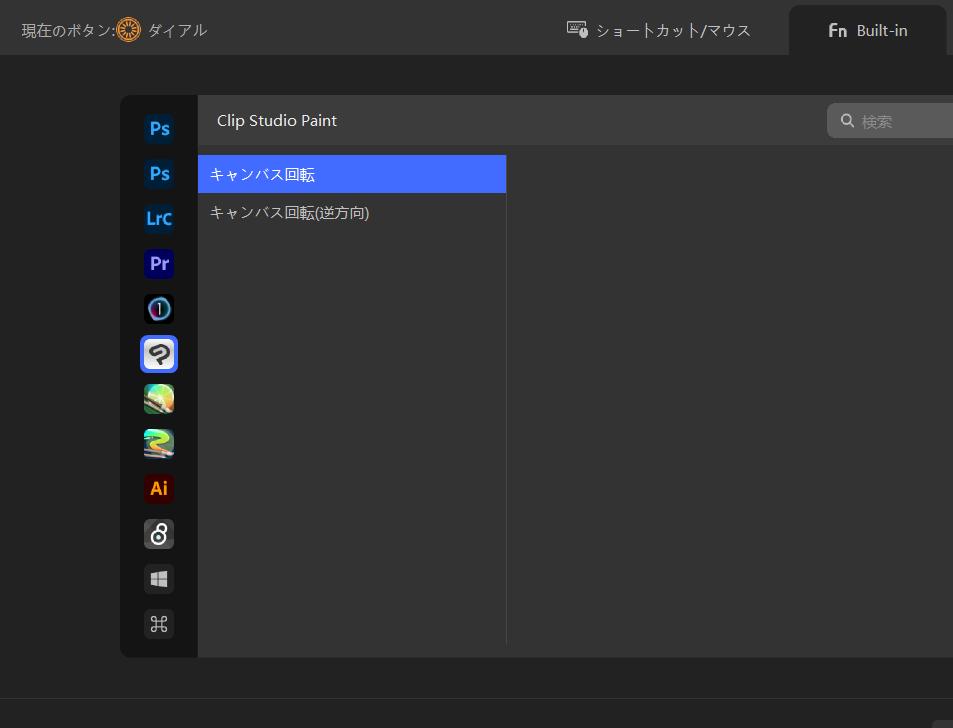Select the Lightroom Classic (LrC) app icon
953x728 pixels.
click(159, 218)
